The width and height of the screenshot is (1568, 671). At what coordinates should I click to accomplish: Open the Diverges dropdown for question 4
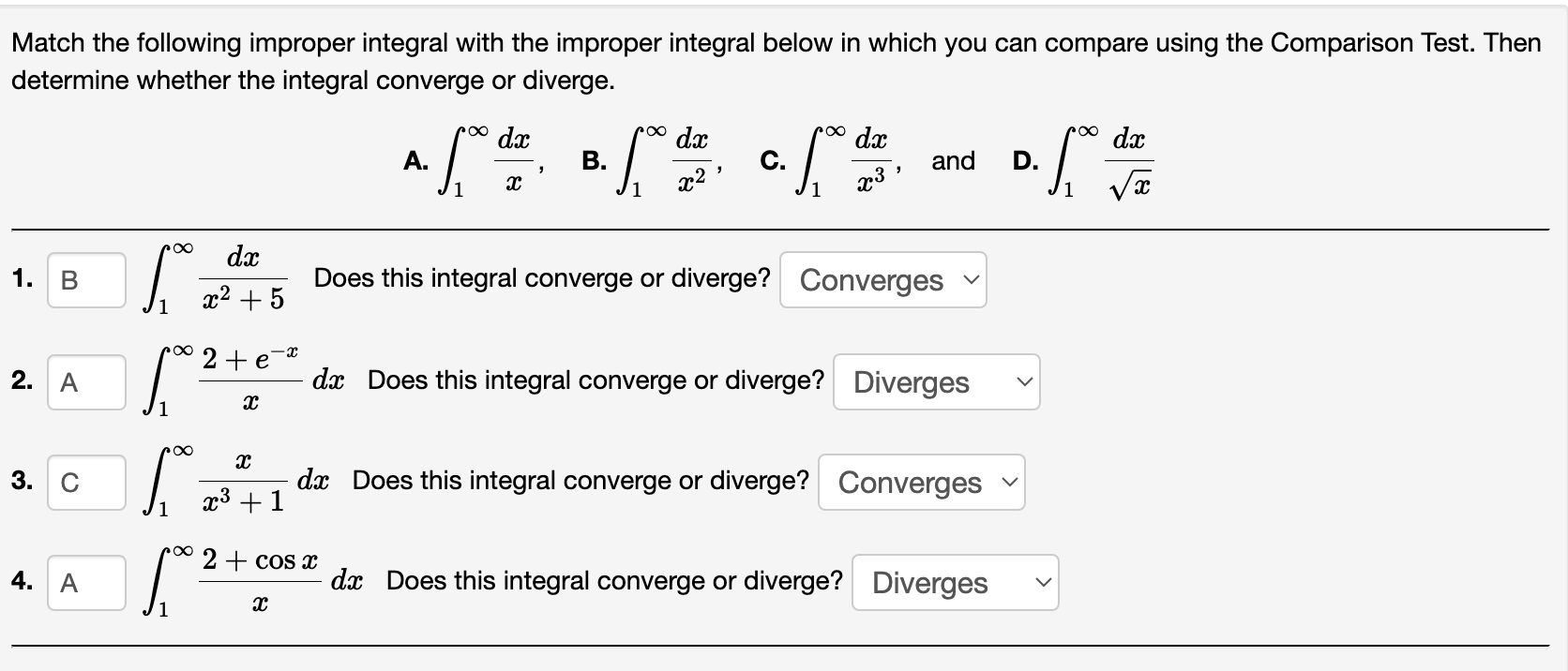pyautogui.click(x=954, y=582)
